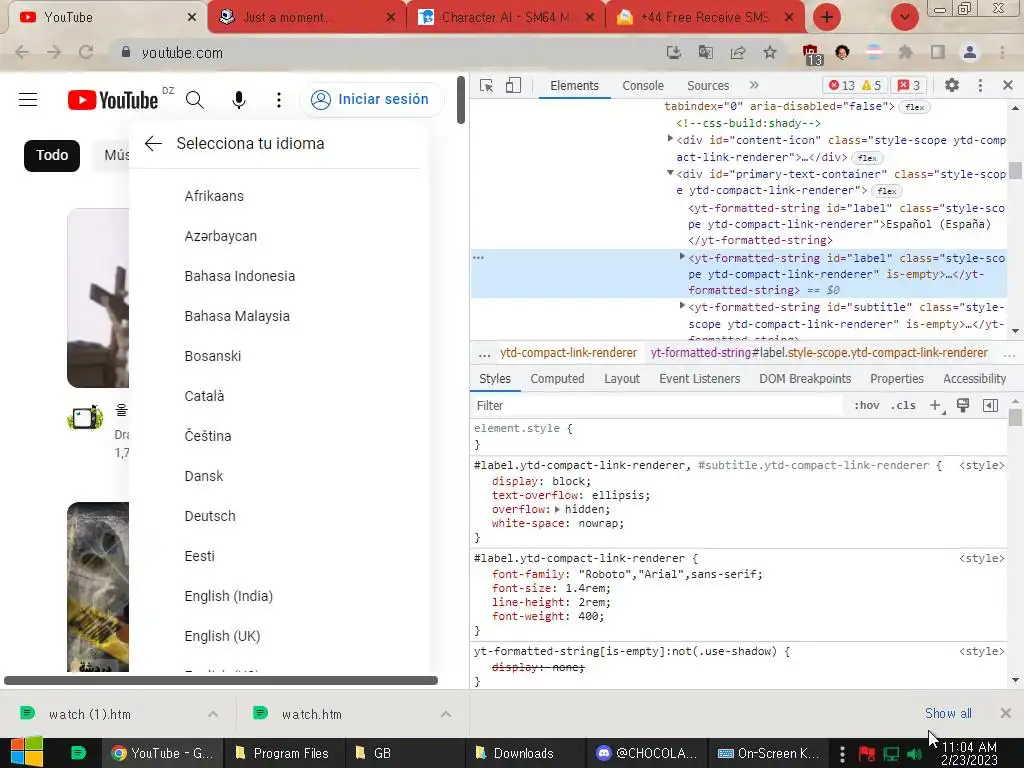Expand the content-icon div node
Viewport: 1024px width, 768px height.
670,138
